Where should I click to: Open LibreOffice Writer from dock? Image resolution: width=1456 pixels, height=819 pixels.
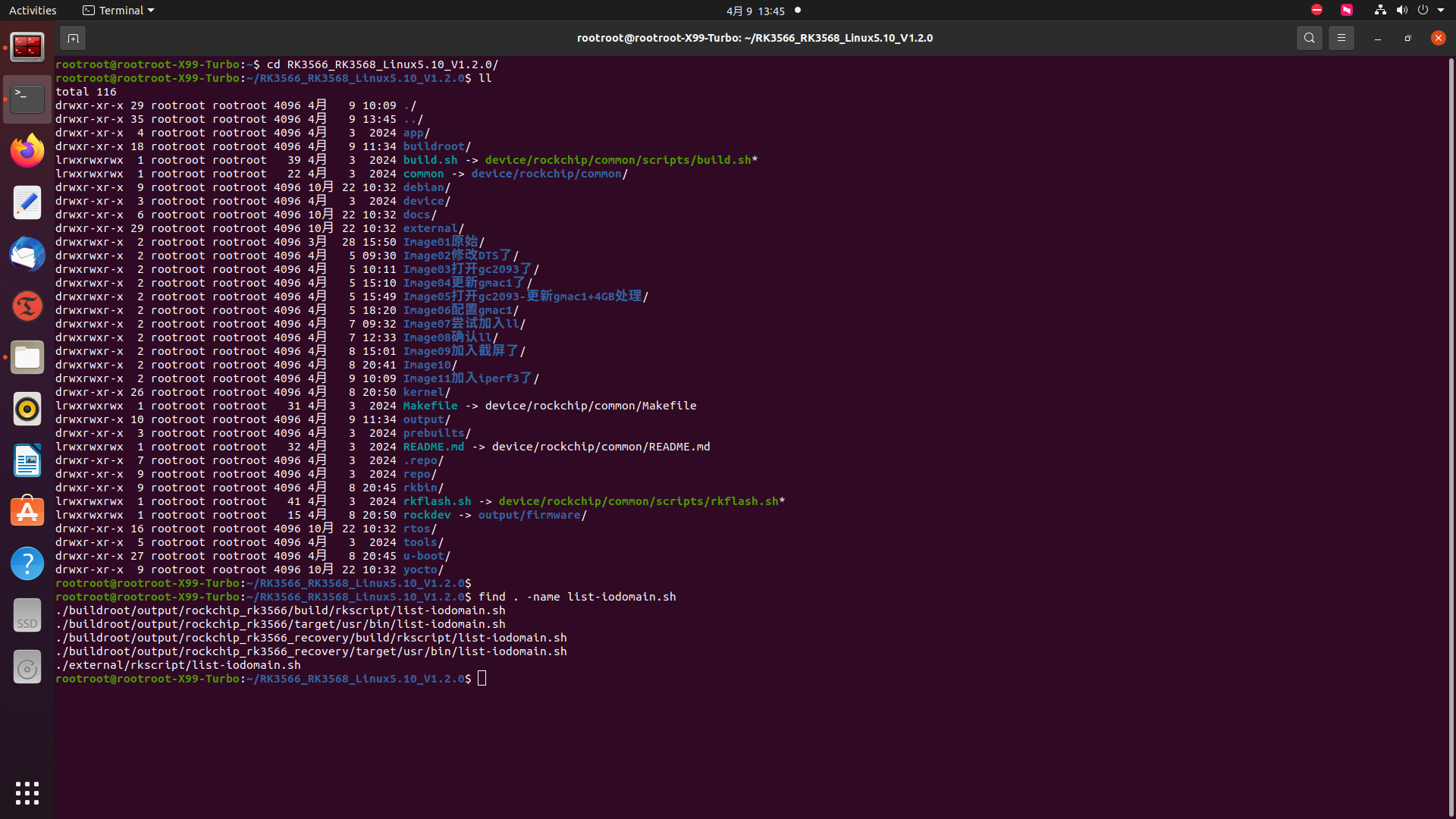click(27, 460)
